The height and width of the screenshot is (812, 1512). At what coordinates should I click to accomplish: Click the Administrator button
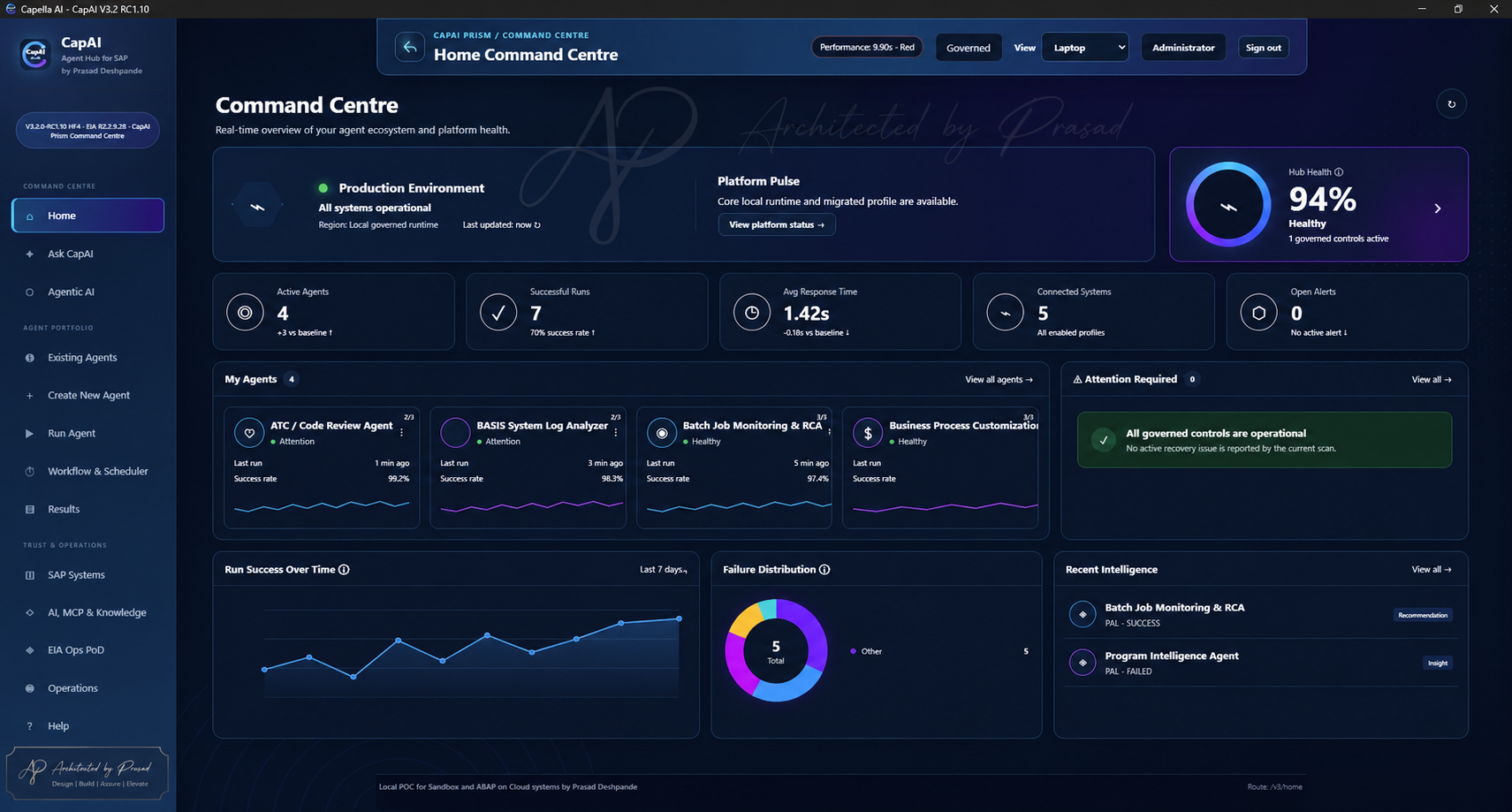(x=1183, y=48)
